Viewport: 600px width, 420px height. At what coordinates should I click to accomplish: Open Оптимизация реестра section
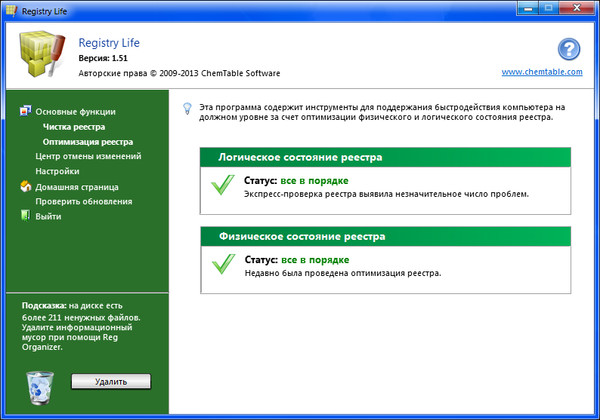[x=88, y=142]
